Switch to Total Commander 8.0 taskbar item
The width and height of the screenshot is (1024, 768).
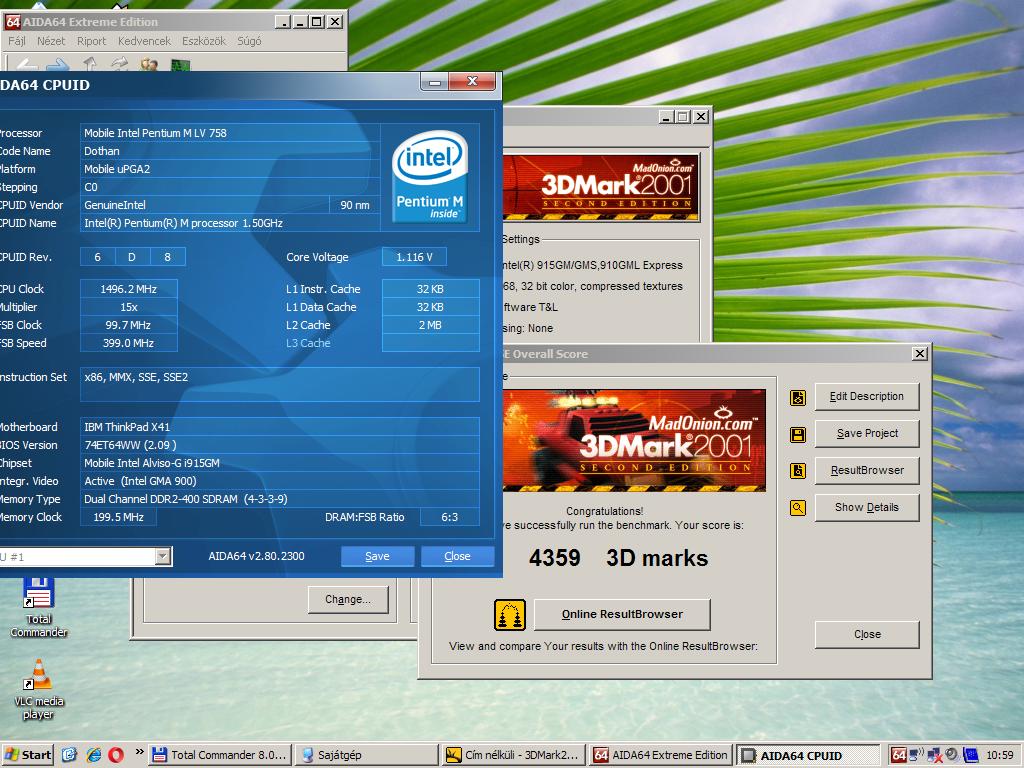pyautogui.click(x=220, y=755)
